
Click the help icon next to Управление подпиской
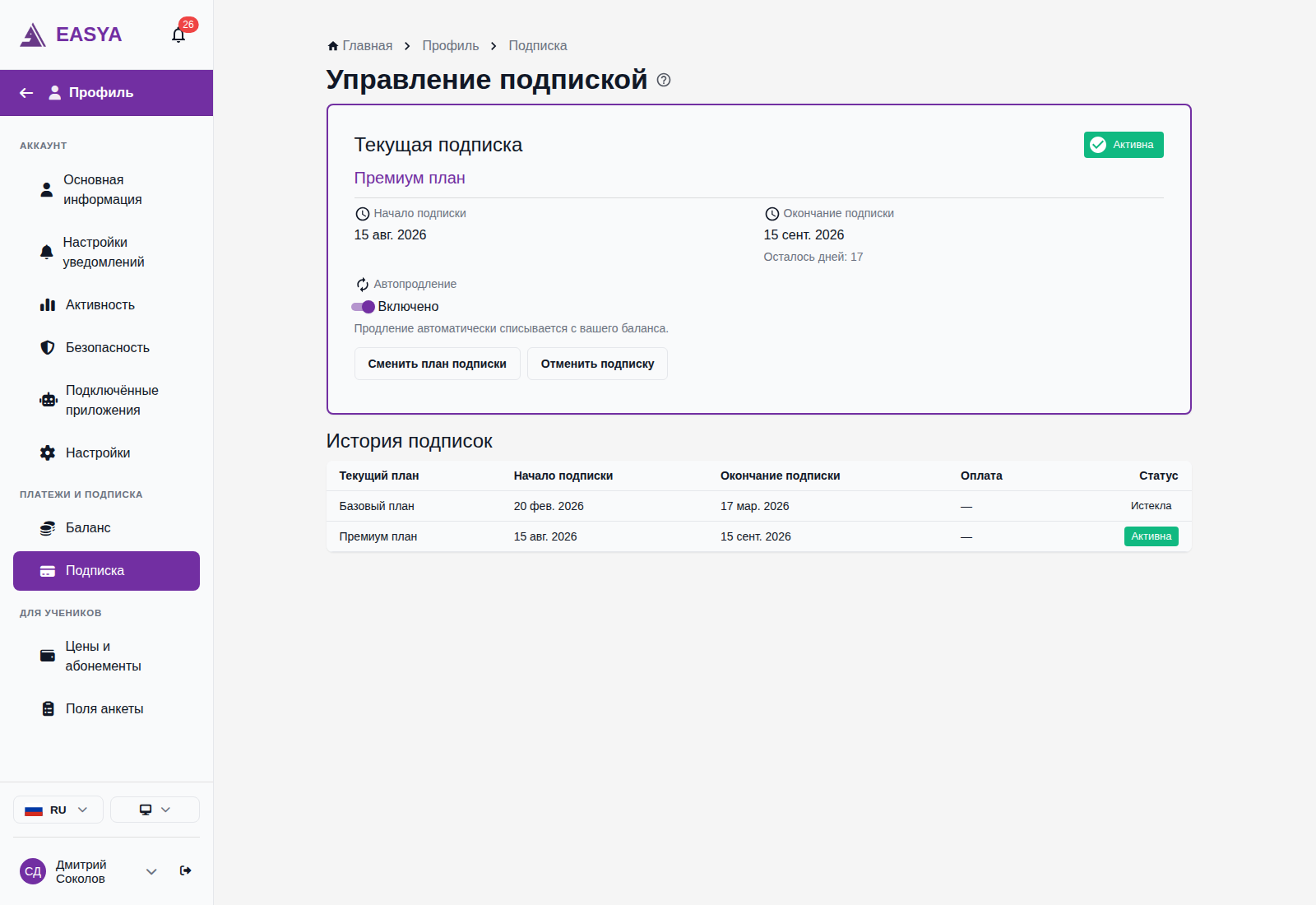664,80
